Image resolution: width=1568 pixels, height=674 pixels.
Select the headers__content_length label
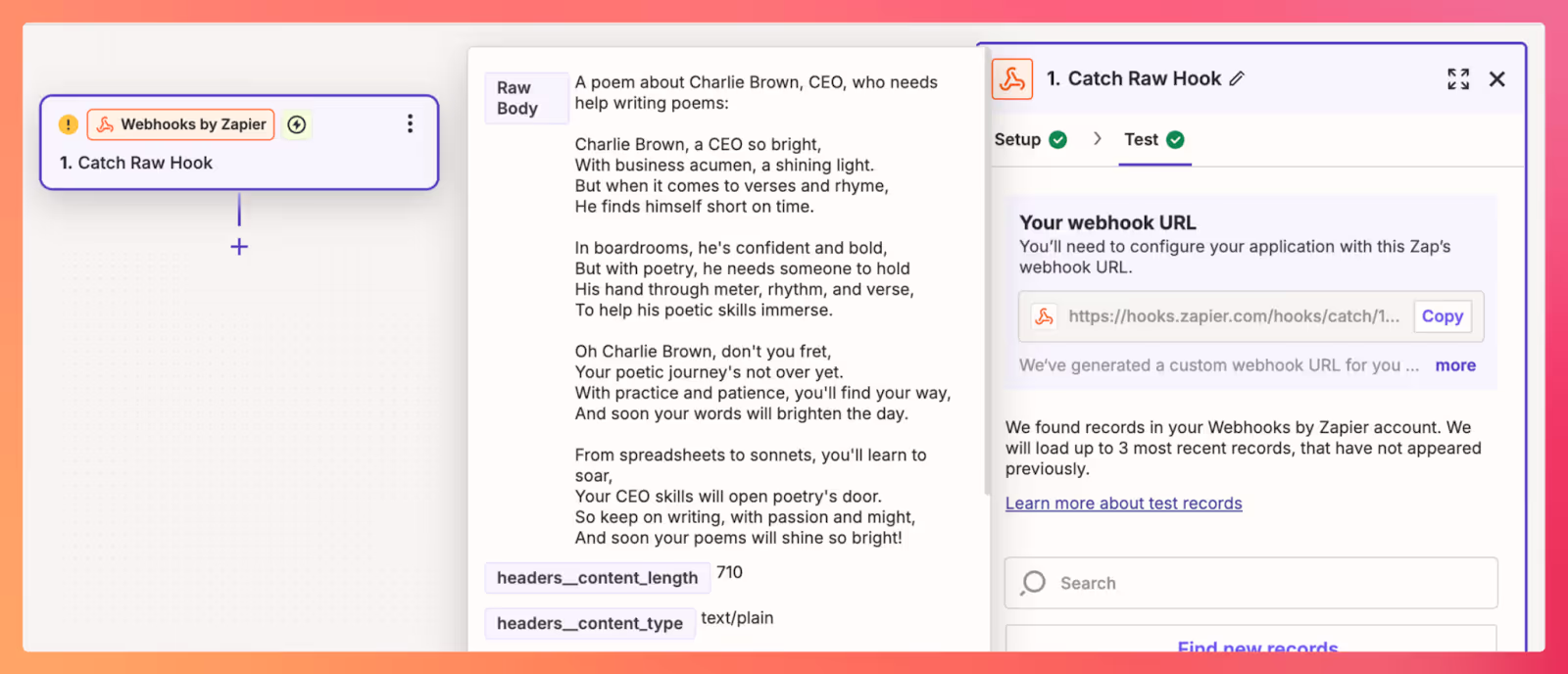597,578
